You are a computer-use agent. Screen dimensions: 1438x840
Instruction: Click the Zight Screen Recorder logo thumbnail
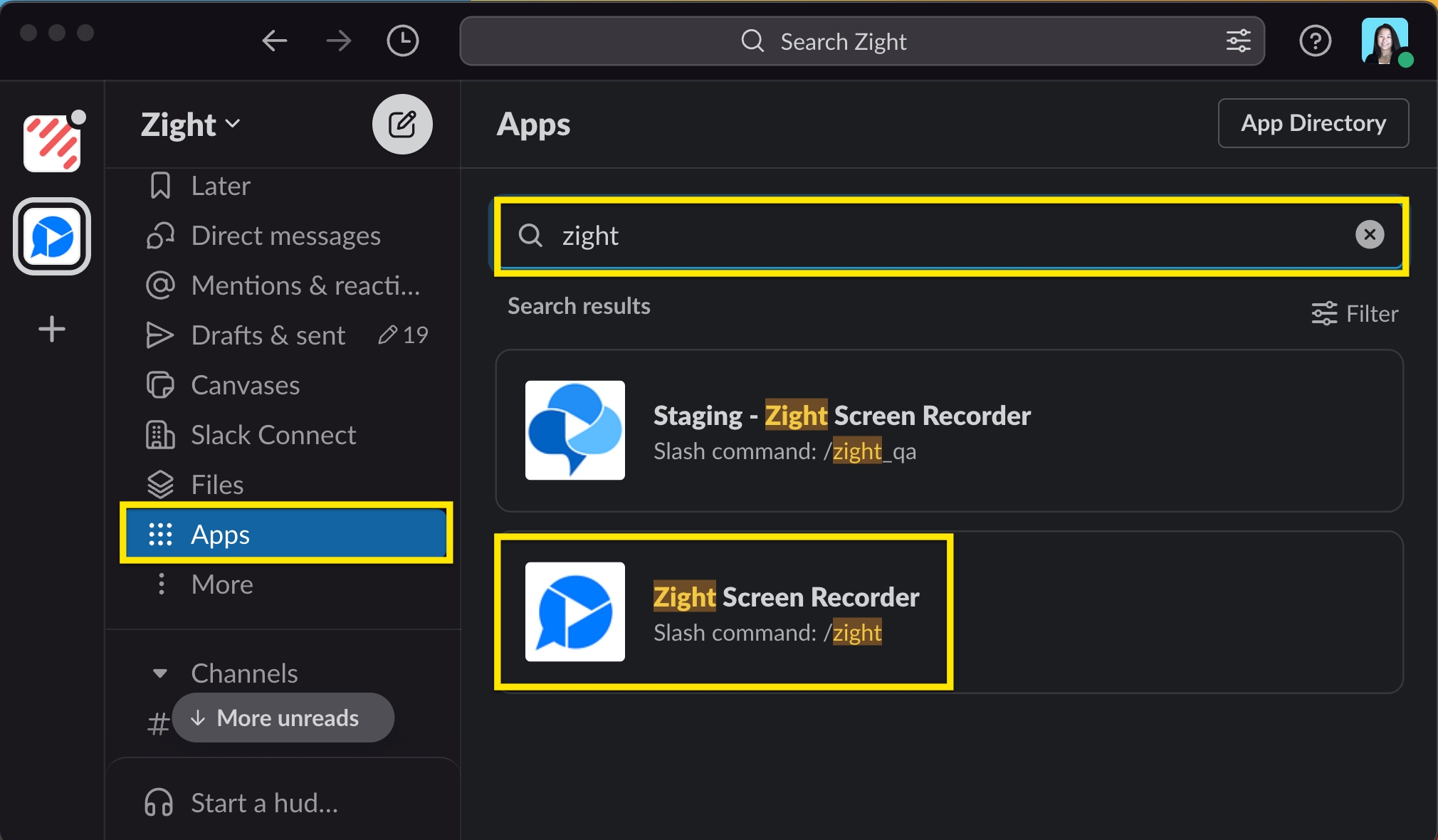(575, 612)
